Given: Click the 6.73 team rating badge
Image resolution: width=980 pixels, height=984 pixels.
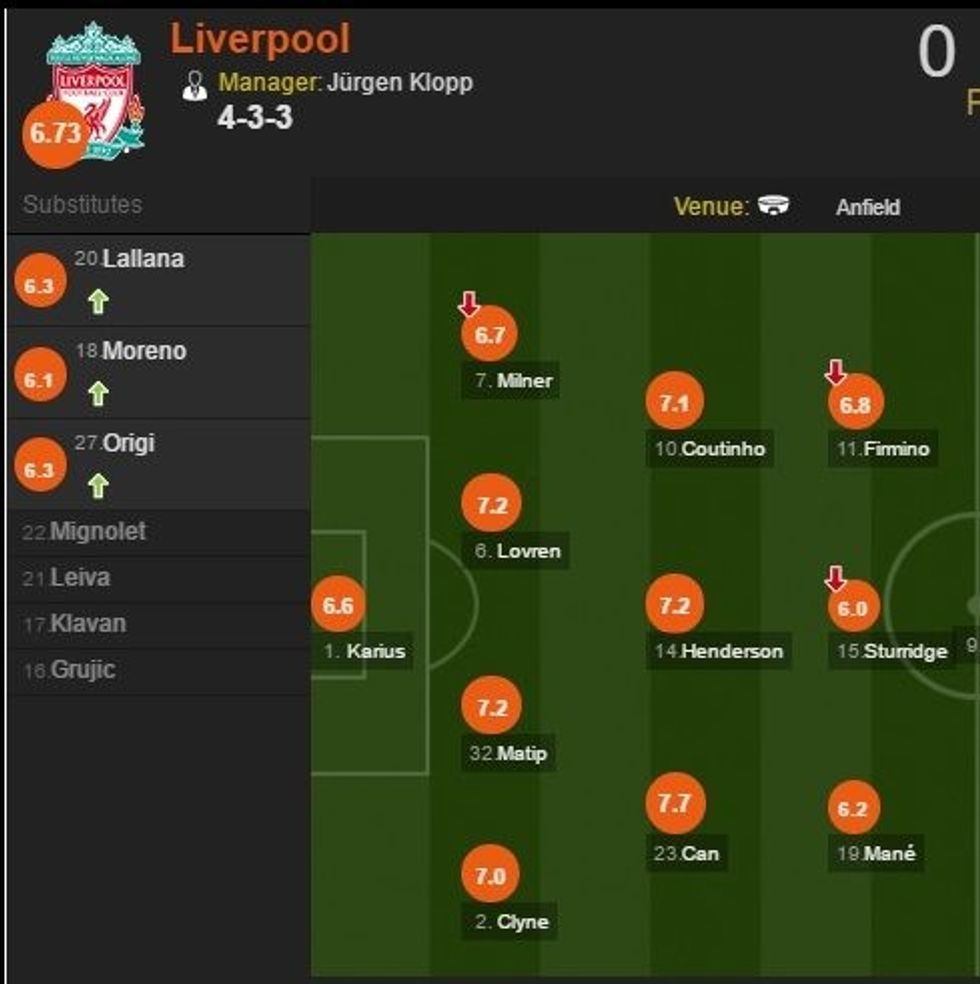Looking at the screenshot, I should tap(54, 133).
